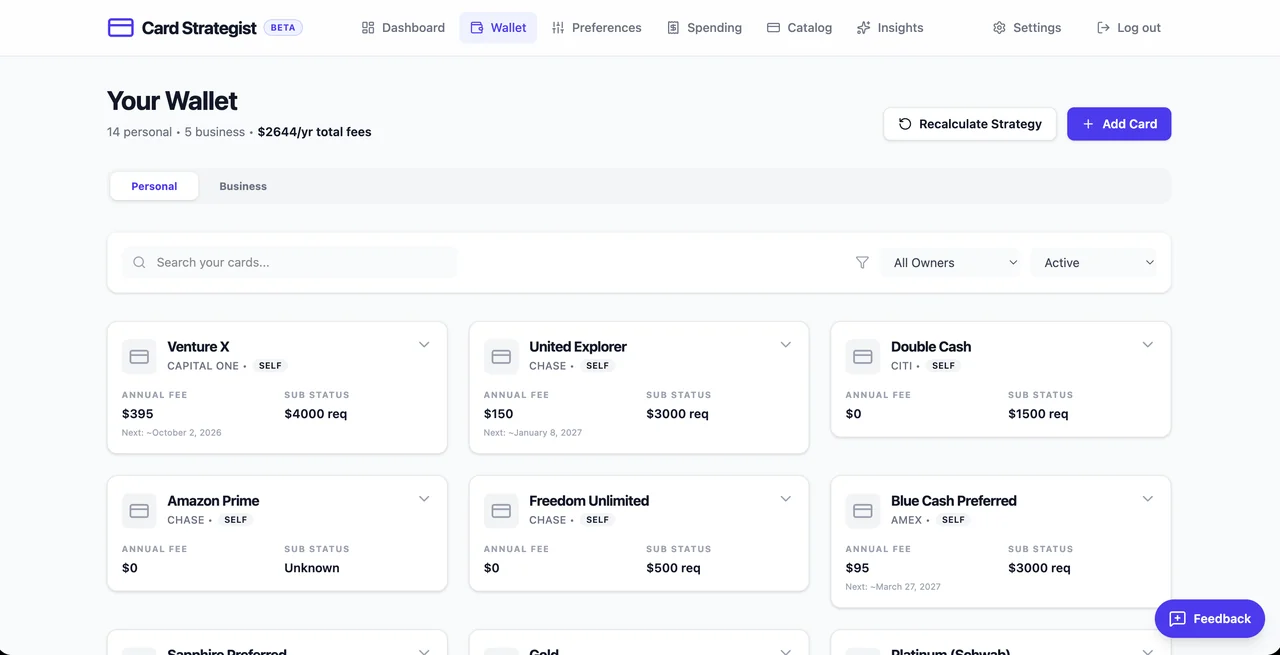Switch to the Business tab
Image resolution: width=1280 pixels, height=655 pixels.
pyautogui.click(x=243, y=186)
